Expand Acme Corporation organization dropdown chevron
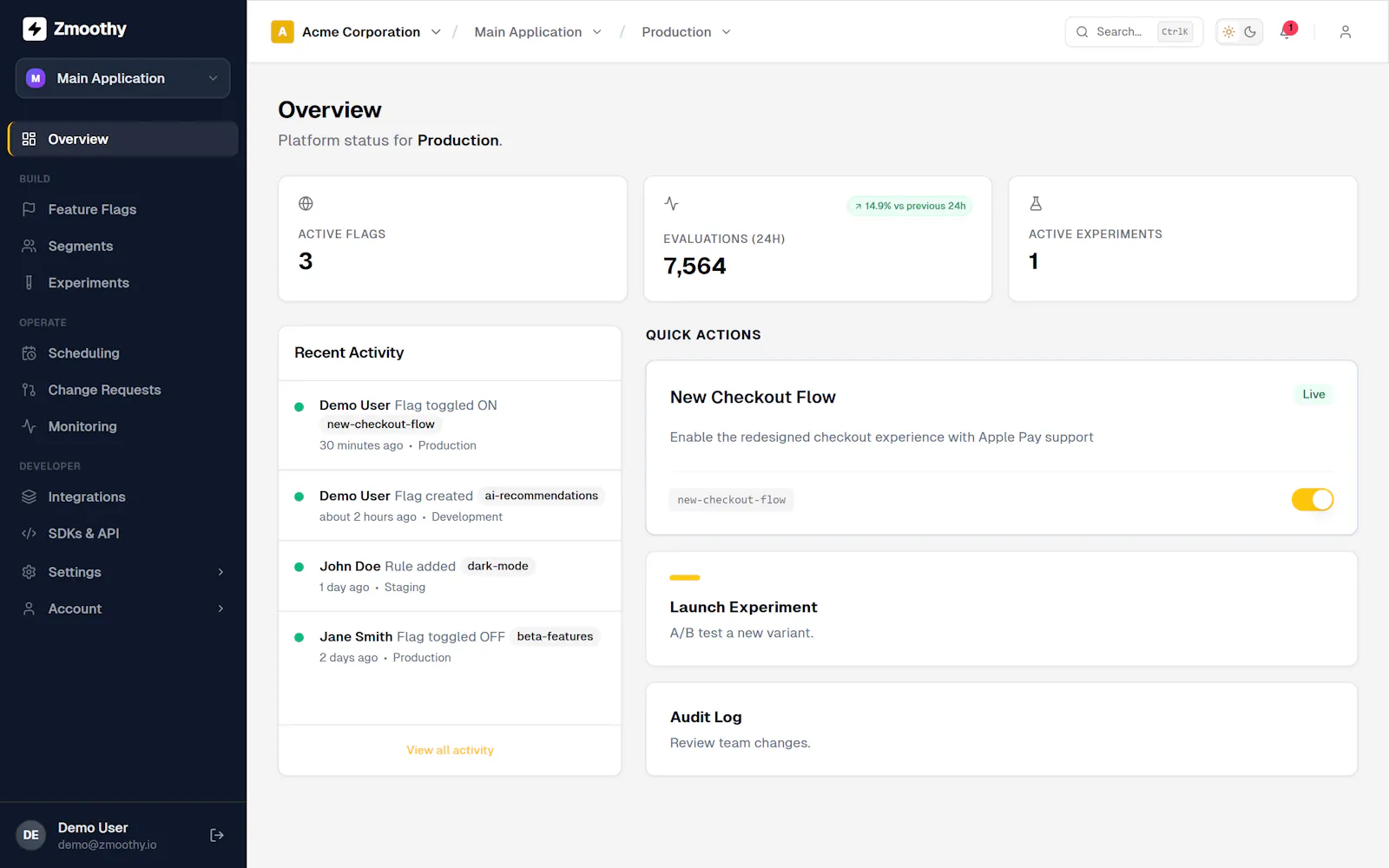Viewport: 1389px width, 868px height. 436,32
